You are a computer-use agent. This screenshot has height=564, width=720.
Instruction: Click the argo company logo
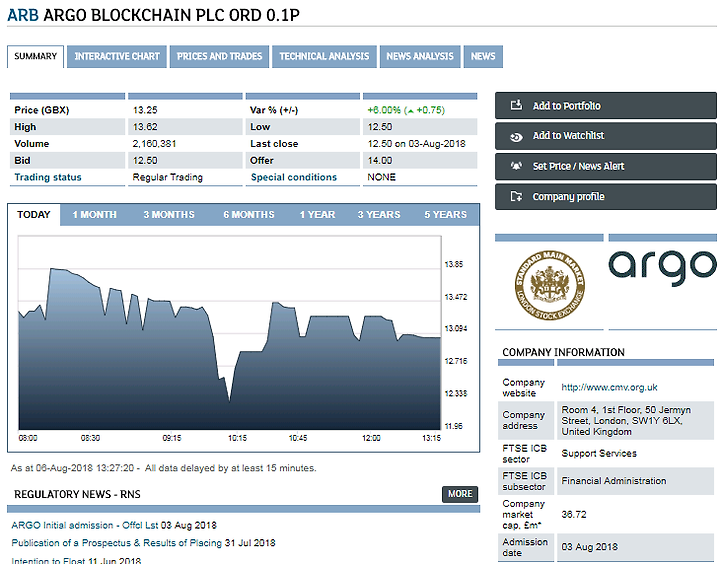663,267
